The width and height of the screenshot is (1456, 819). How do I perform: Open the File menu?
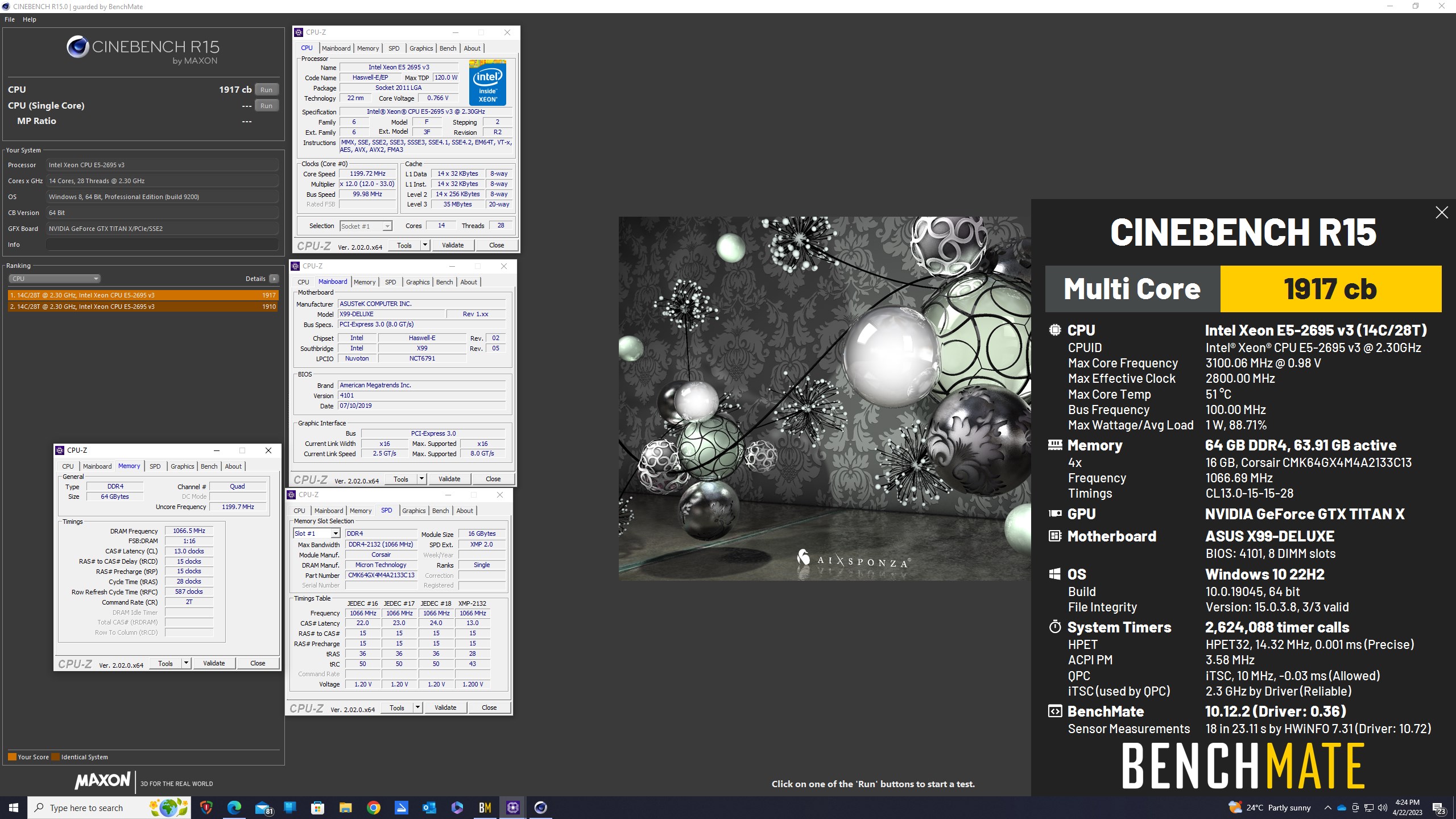tap(10, 19)
